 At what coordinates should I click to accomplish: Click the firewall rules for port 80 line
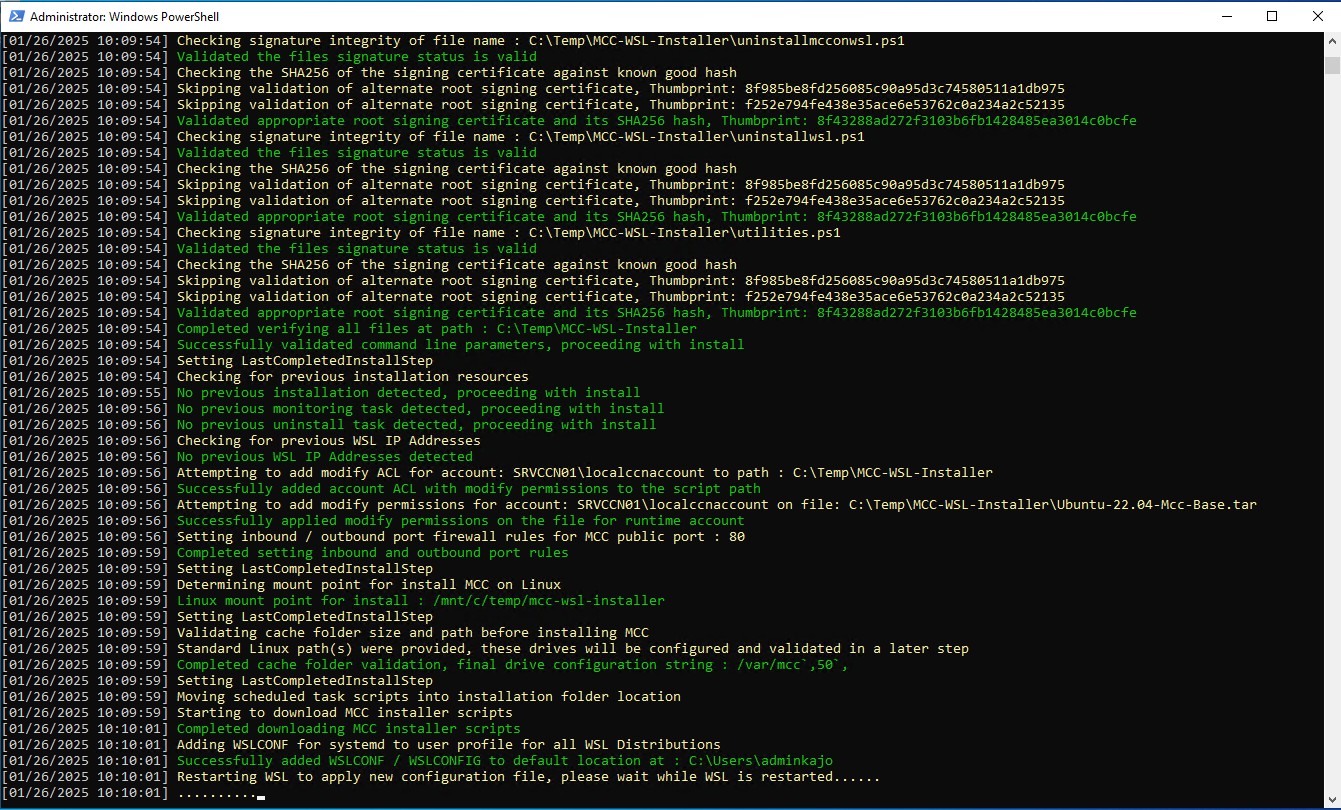coord(373,537)
